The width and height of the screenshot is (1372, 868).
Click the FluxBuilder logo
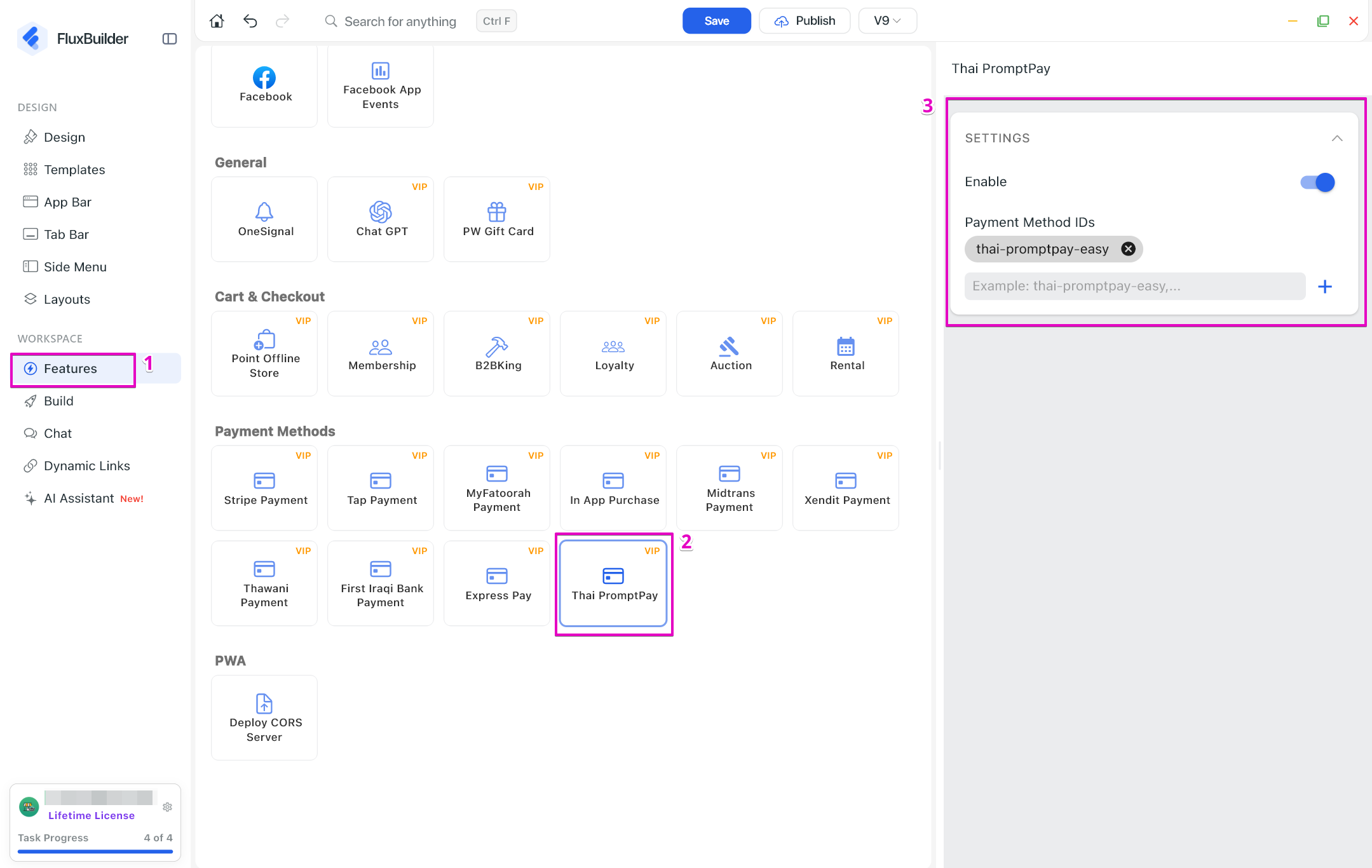point(32,39)
